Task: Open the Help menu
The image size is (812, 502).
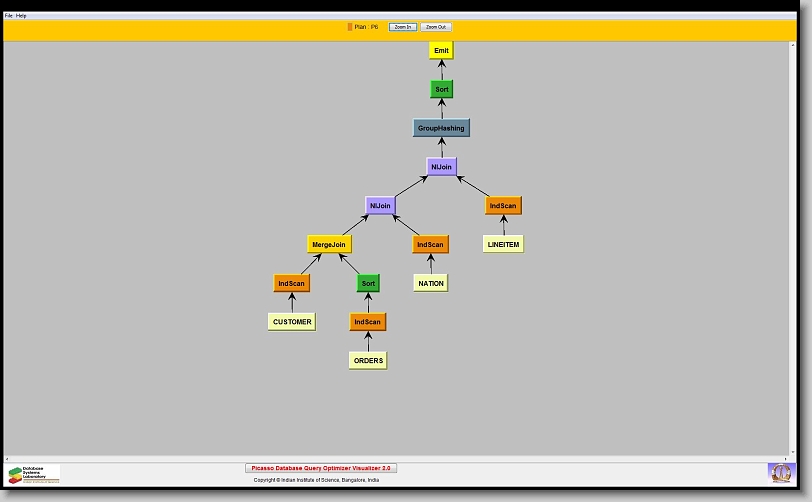Action: 22,16
